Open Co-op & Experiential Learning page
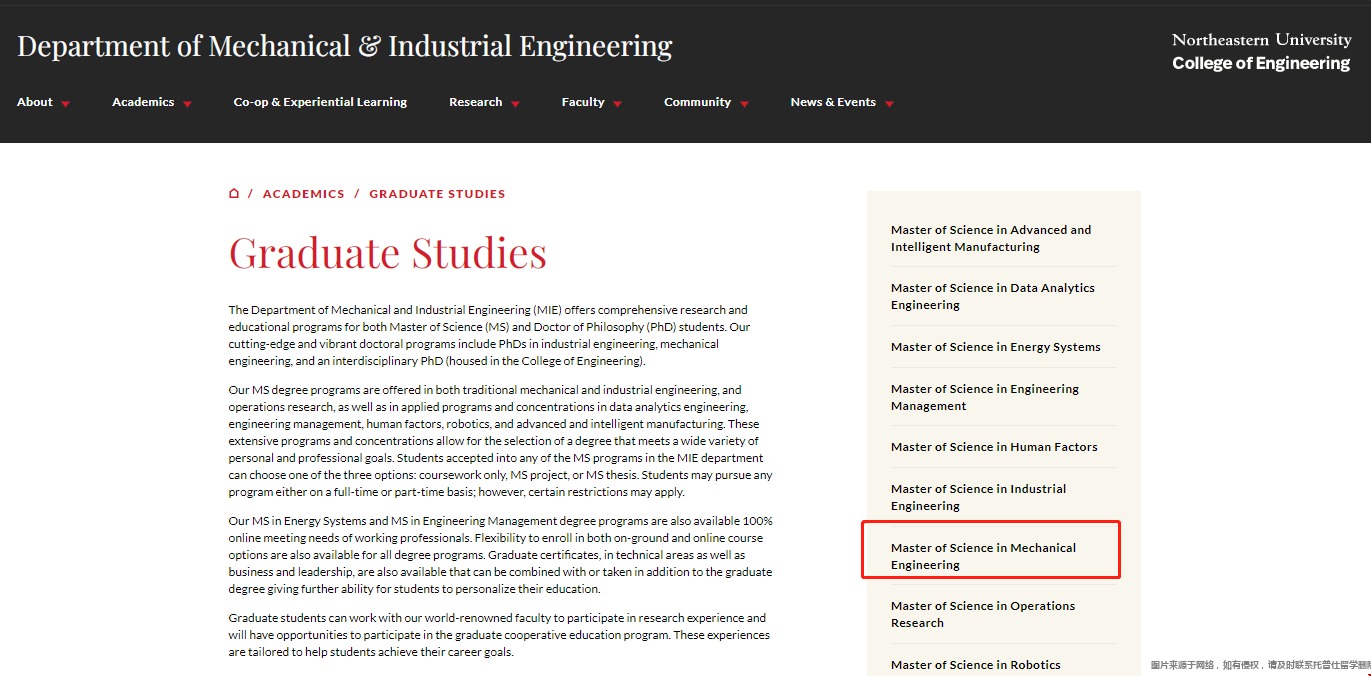Image resolution: width=1371 pixels, height=676 pixels. tap(320, 102)
